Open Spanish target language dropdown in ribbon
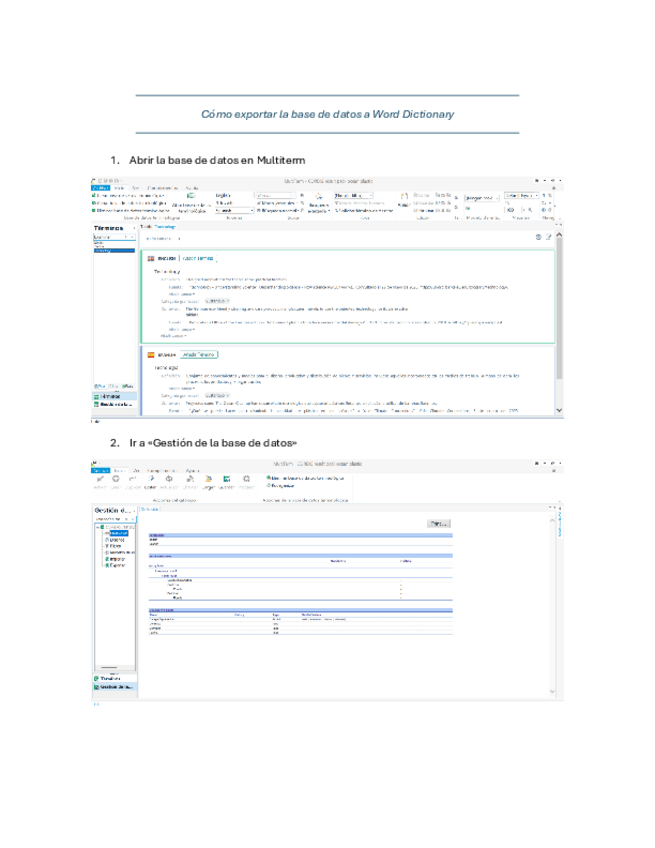Image resolution: width=655 pixels, height=848 pixels. click(x=235, y=210)
